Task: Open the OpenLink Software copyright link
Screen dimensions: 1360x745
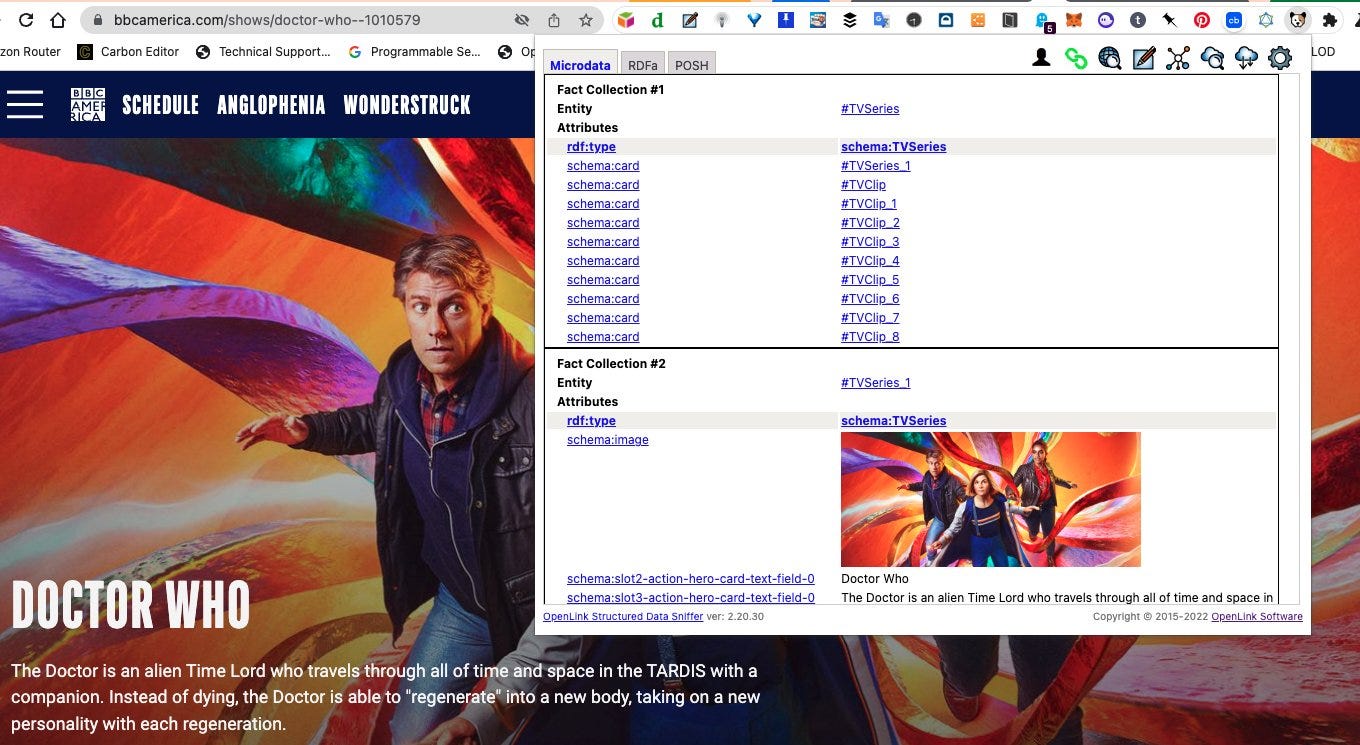Action: 1256,617
